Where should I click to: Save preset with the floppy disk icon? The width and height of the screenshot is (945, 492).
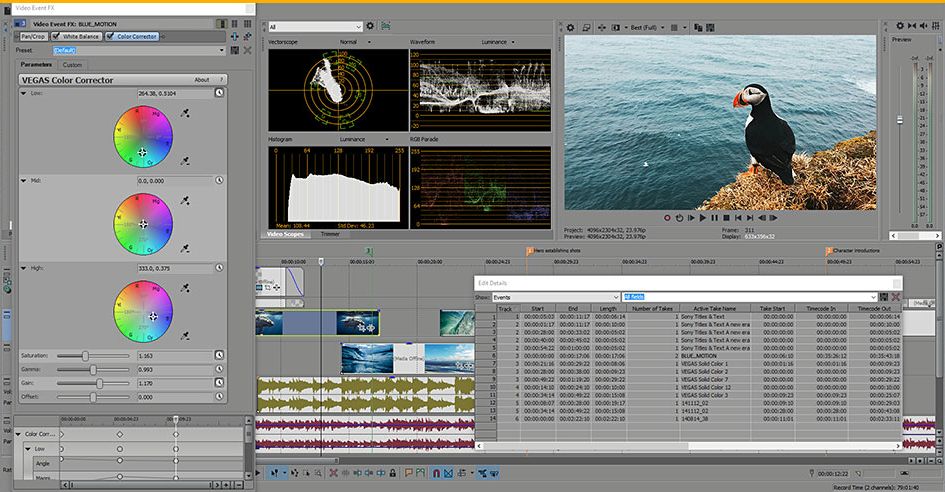[x=235, y=49]
